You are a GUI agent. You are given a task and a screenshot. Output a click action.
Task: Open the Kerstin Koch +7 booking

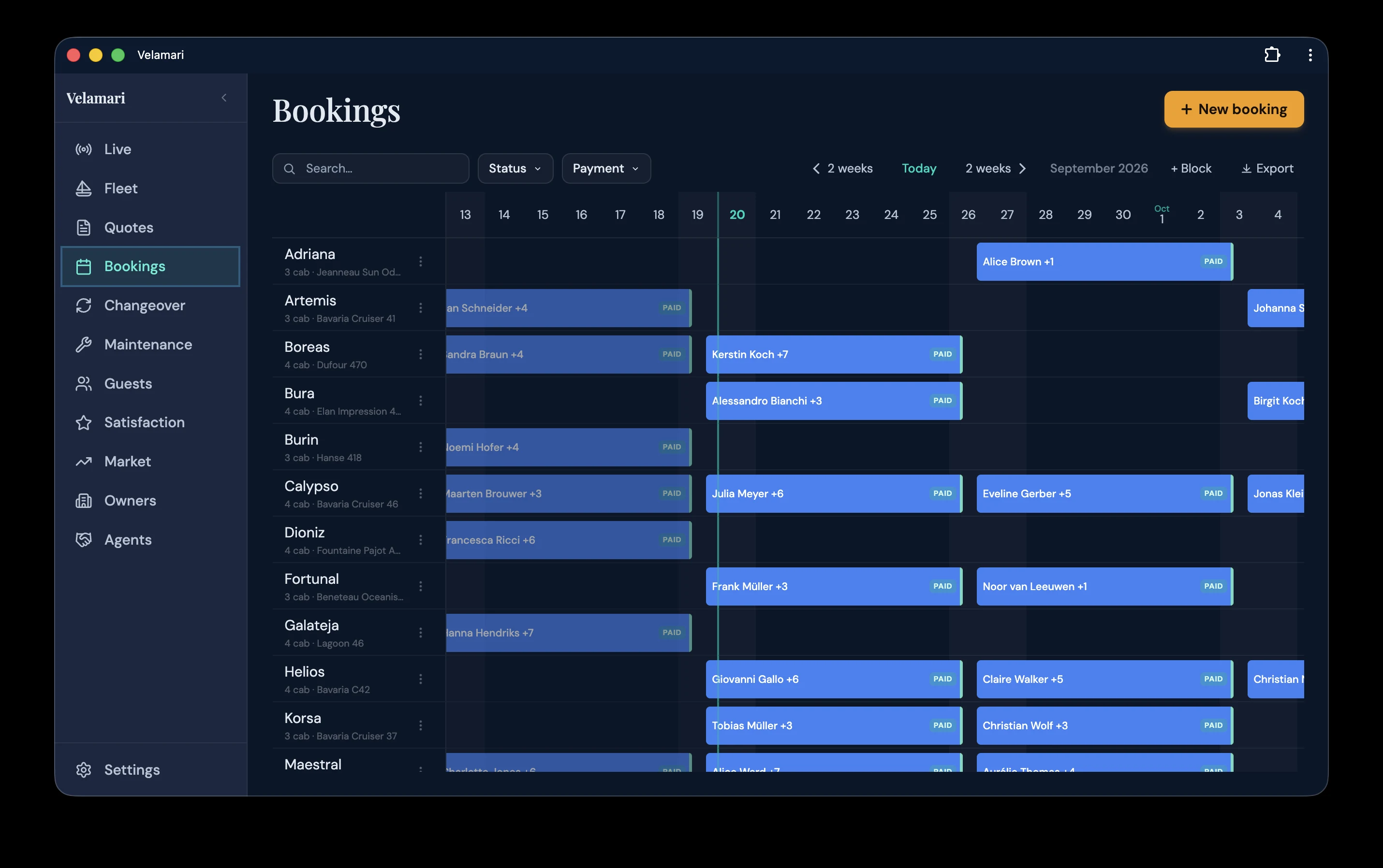(x=834, y=354)
